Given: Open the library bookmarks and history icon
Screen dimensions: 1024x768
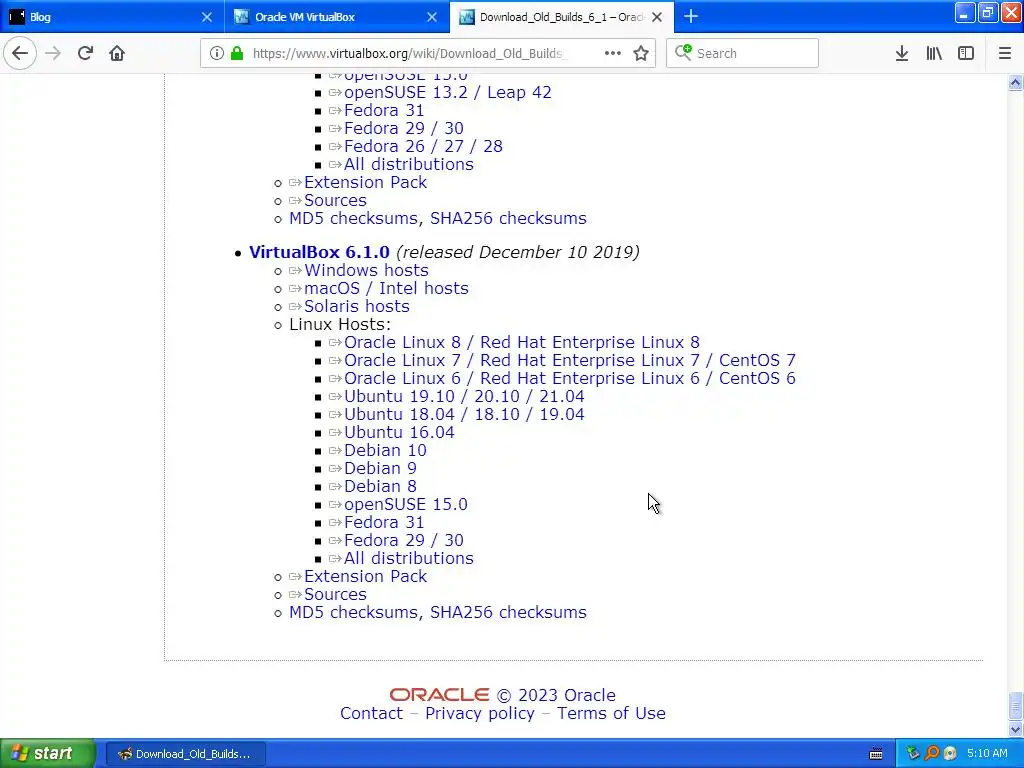Looking at the screenshot, I should (x=934, y=53).
